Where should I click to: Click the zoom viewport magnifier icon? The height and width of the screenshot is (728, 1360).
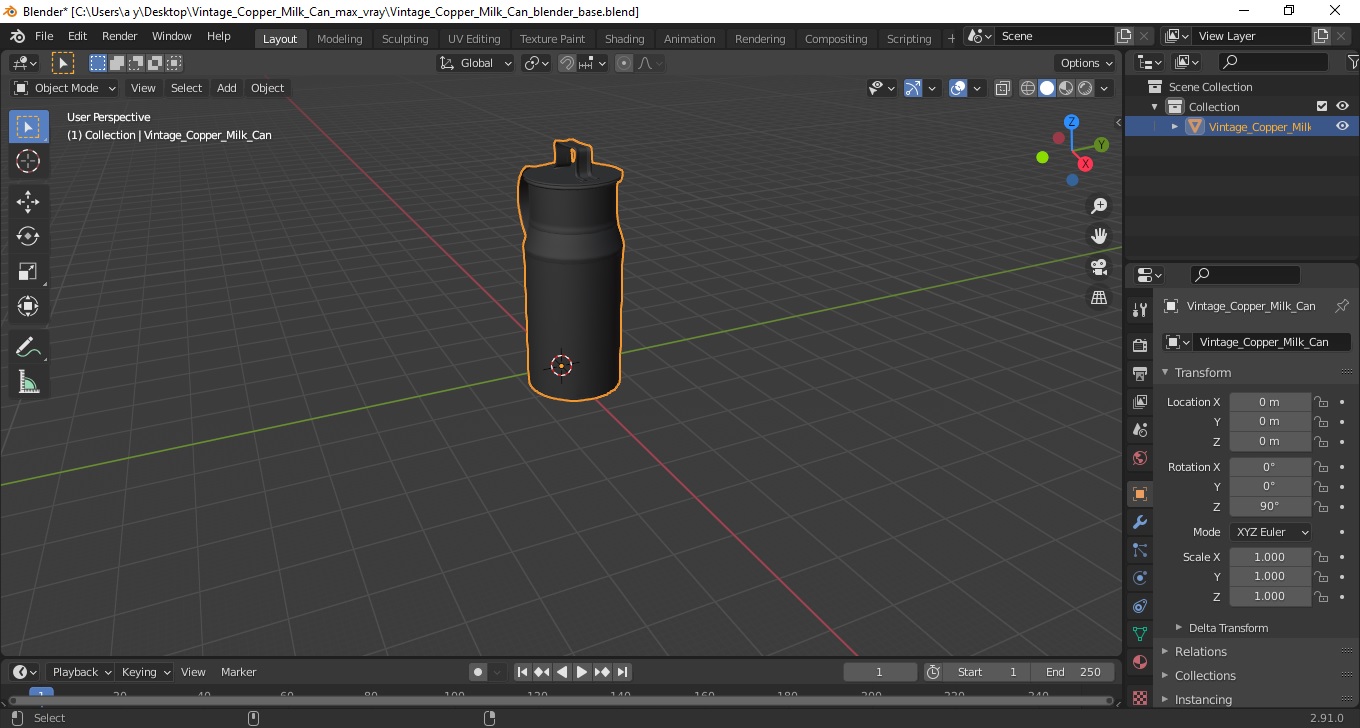click(x=1099, y=206)
